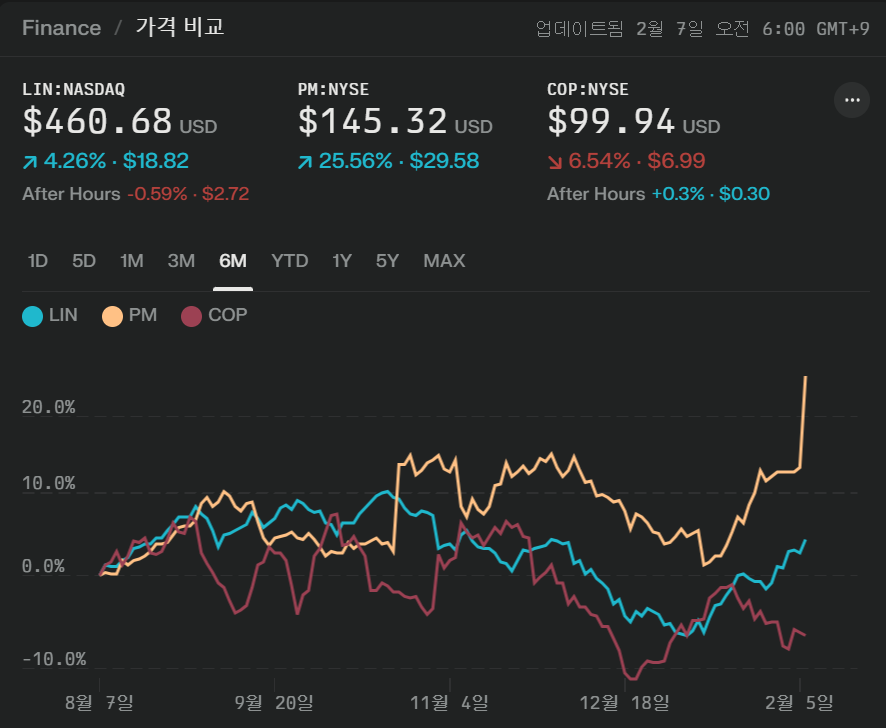Screen dimensions: 886x728
Task: Select the 5D time range tab
Action: [x=84, y=261]
